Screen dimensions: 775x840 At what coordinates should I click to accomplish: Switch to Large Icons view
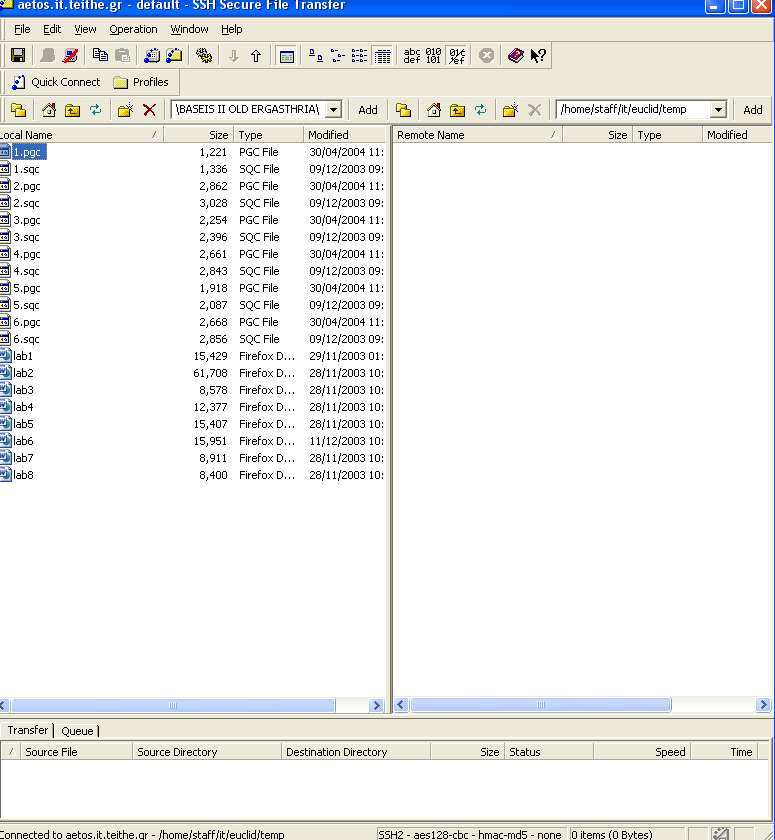315,56
